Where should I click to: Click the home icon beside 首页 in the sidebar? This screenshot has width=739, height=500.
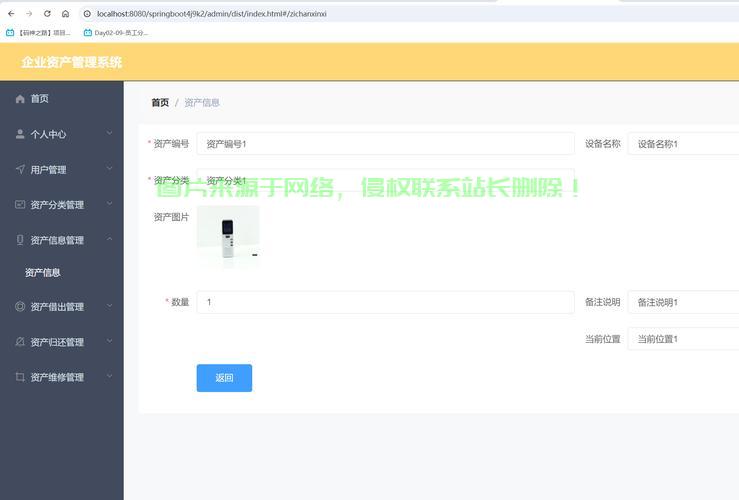click(20, 98)
